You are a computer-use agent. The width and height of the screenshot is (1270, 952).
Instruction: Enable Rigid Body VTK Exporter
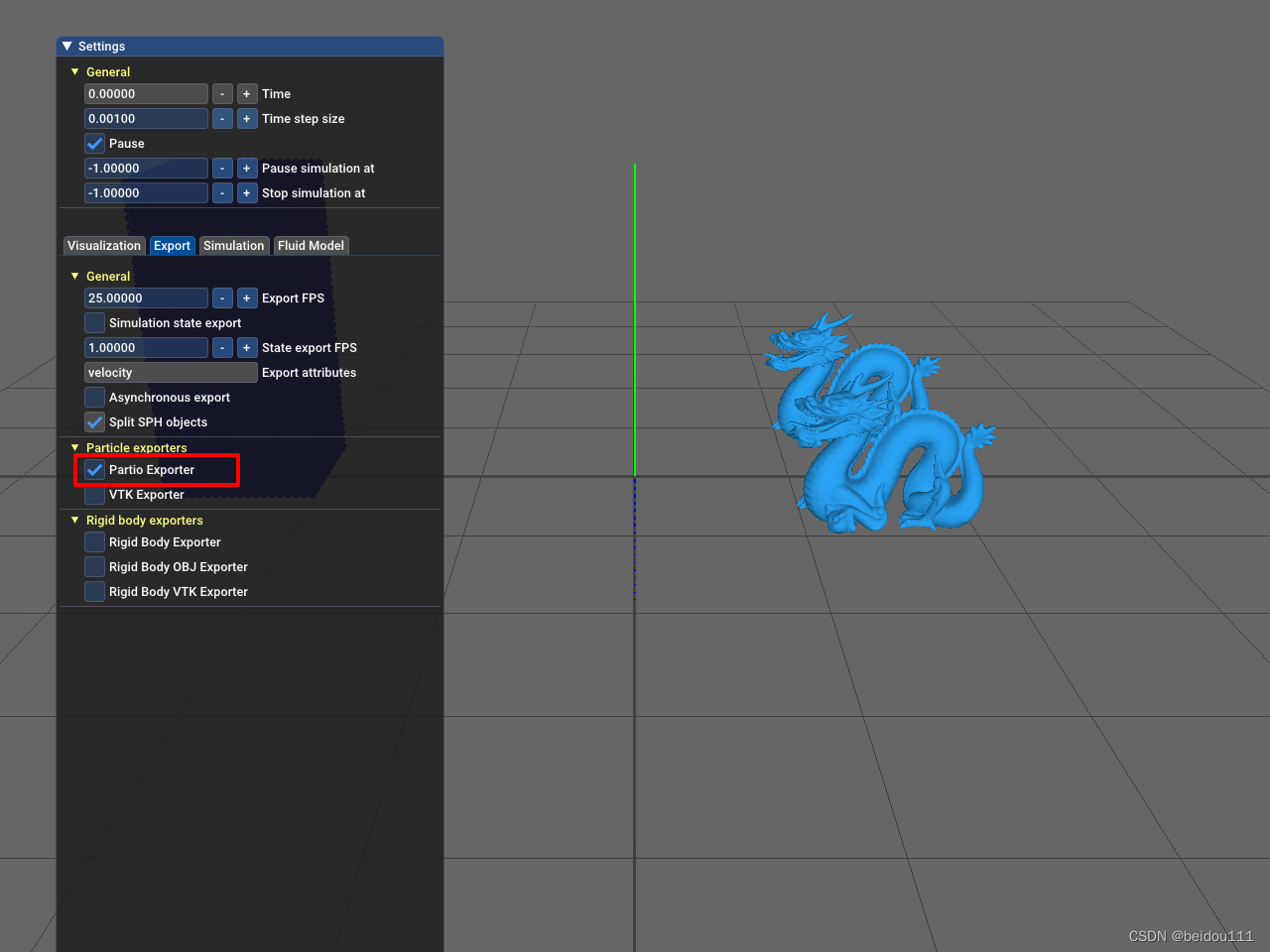click(94, 592)
